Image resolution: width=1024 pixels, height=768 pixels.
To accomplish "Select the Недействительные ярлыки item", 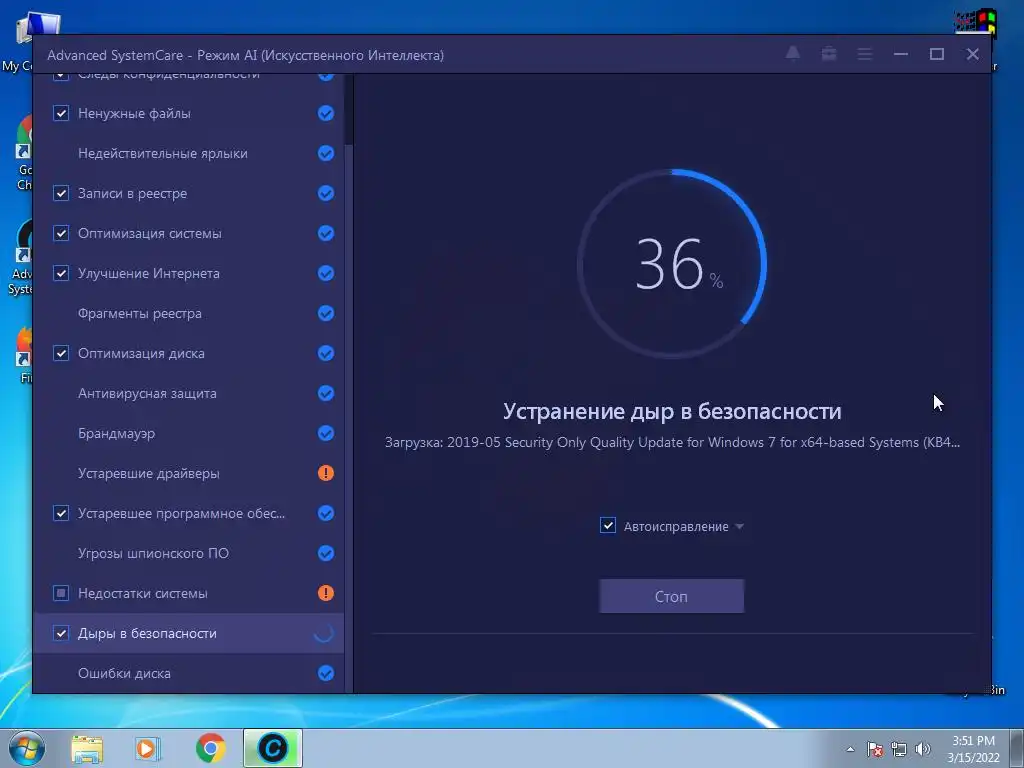I will [189, 153].
